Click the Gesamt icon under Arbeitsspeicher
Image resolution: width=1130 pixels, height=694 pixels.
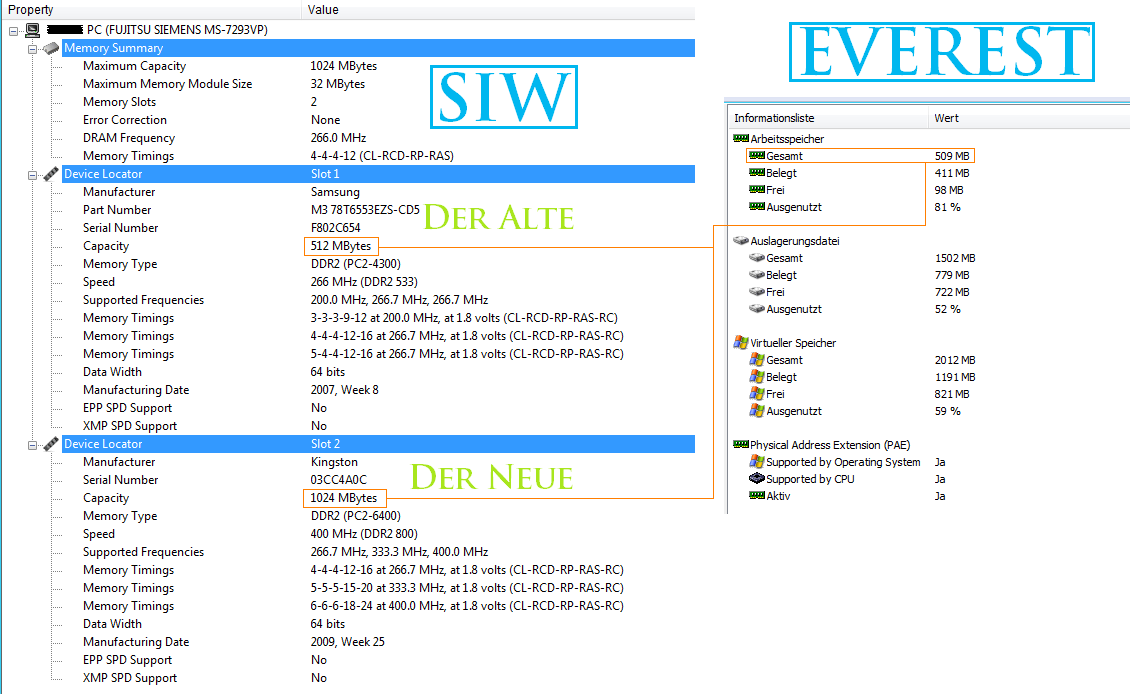tap(757, 156)
